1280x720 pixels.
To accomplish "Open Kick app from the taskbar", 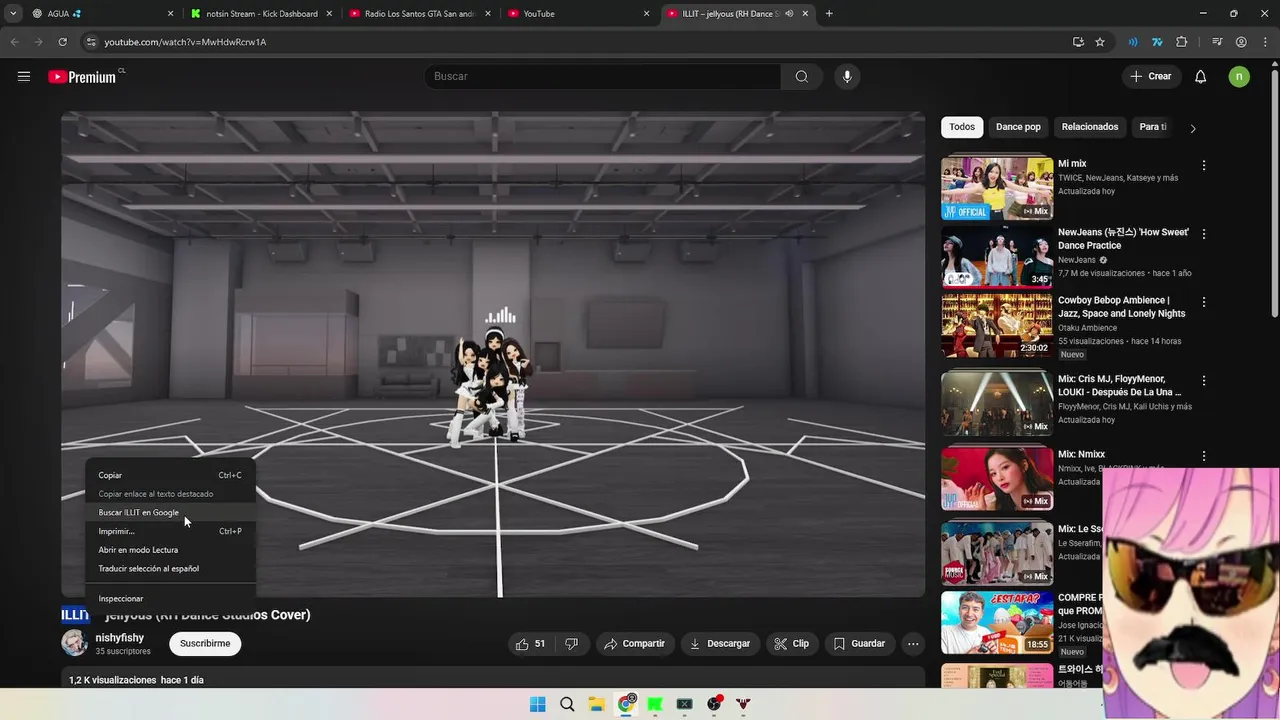I will pyautogui.click(x=655, y=704).
